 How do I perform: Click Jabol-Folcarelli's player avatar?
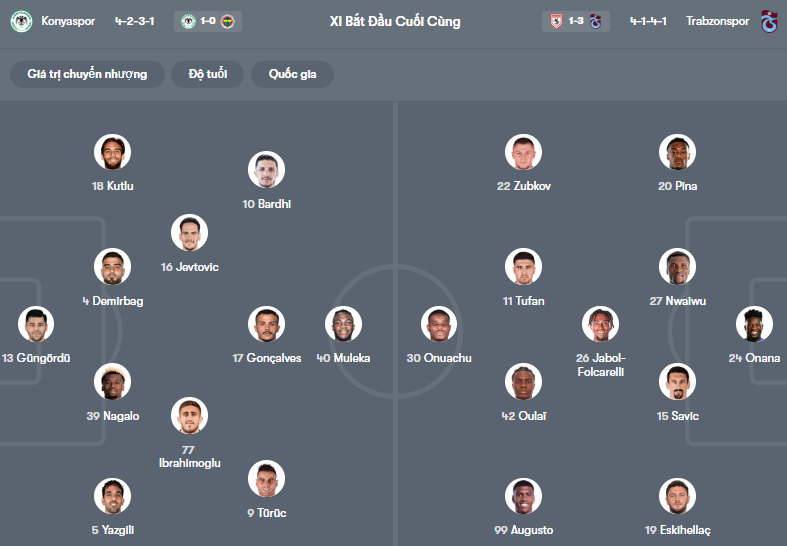600,324
